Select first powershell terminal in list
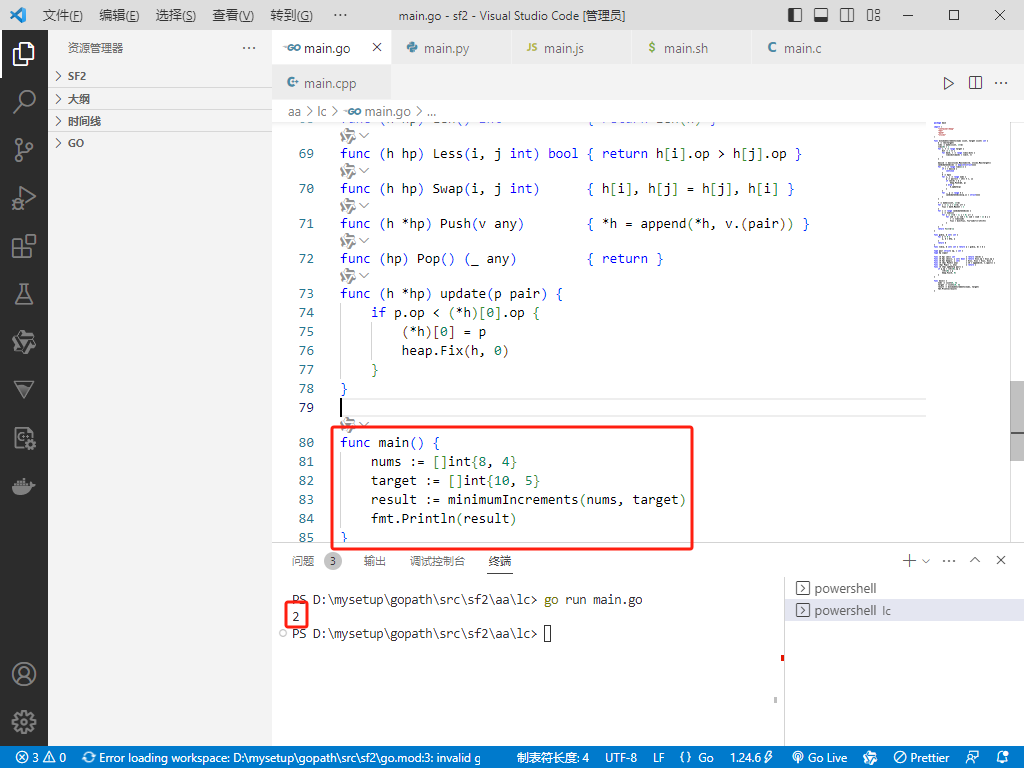This screenshot has height=768, width=1024. pos(904,588)
